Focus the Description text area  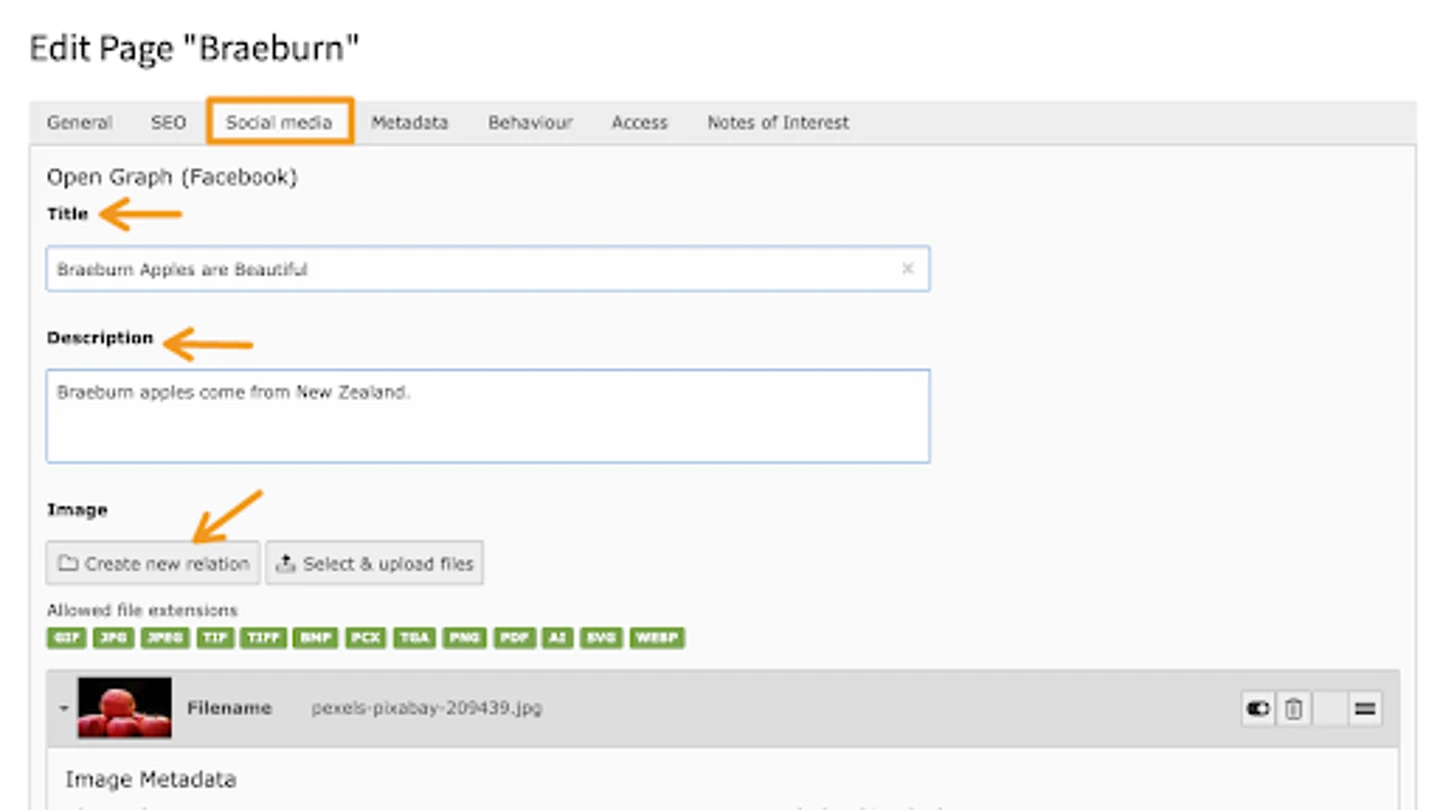pyautogui.click(x=488, y=416)
